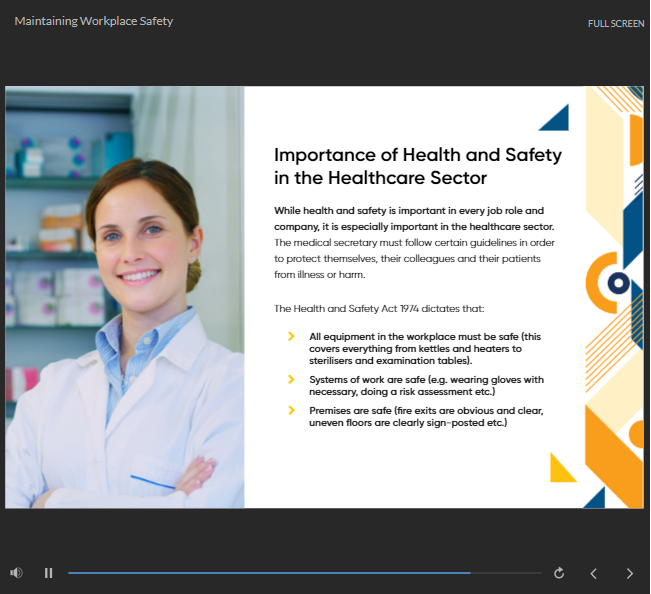651x594 pixels.
Task: Pause the slide playback
Action: (x=48, y=573)
